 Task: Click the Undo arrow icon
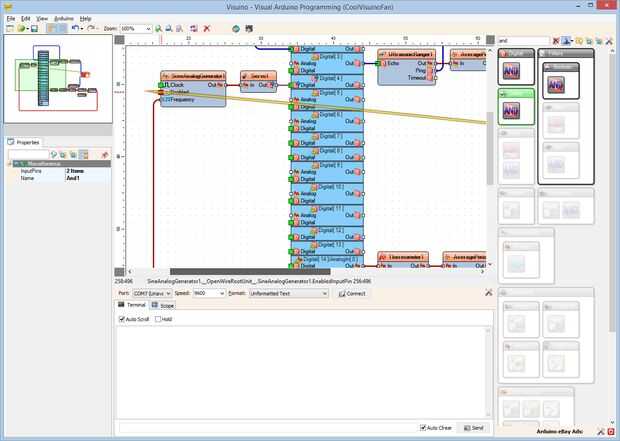click(75, 28)
